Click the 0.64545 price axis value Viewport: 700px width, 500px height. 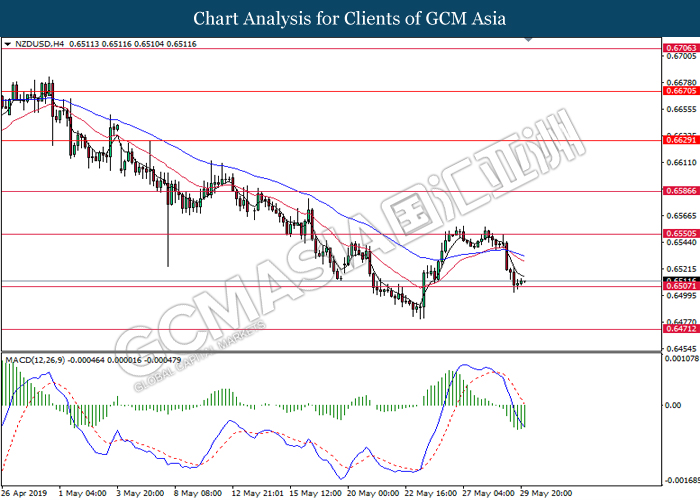[x=681, y=349]
